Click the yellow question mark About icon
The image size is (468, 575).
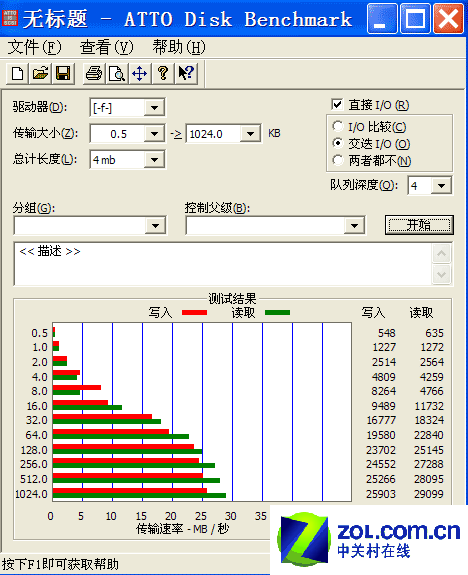(x=163, y=73)
